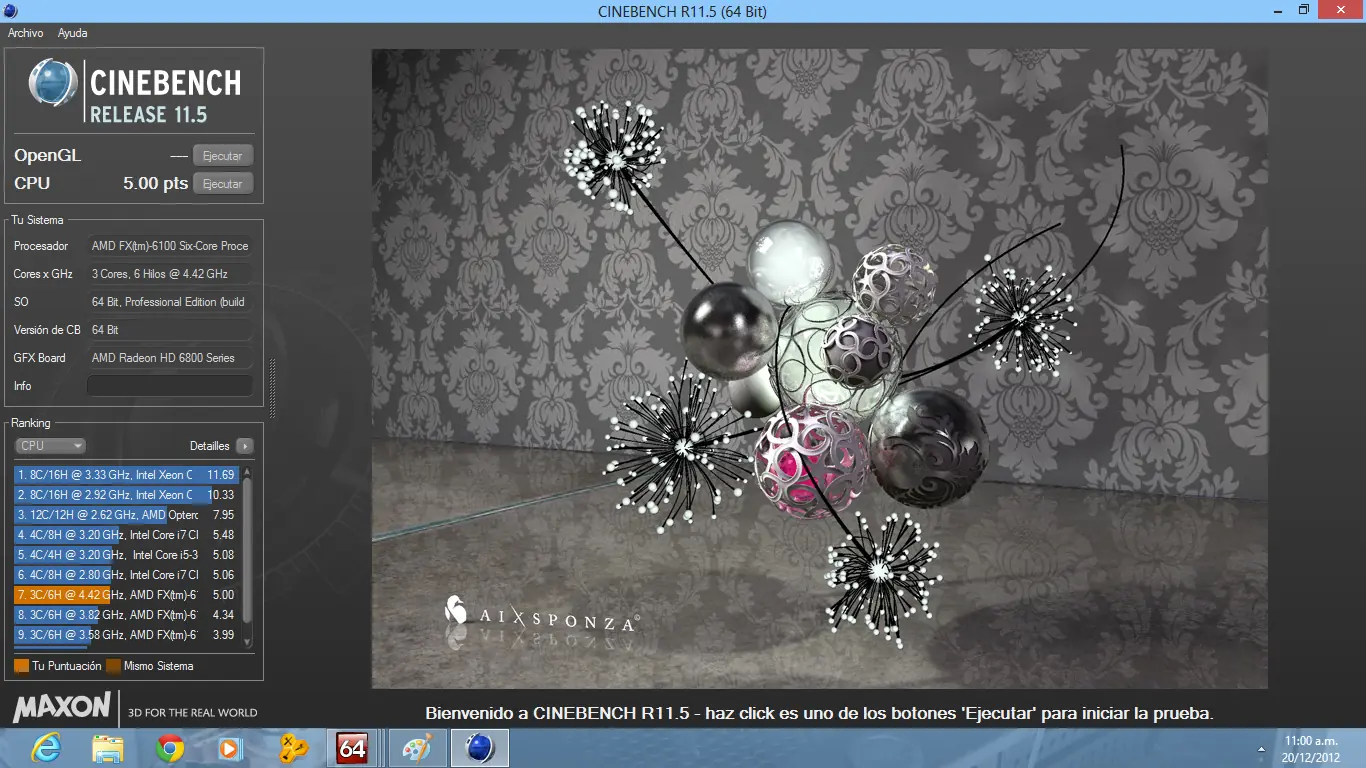The height and width of the screenshot is (768, 1366).
Task: Click the Versión de CB field
Action: (x=170, y=330)
